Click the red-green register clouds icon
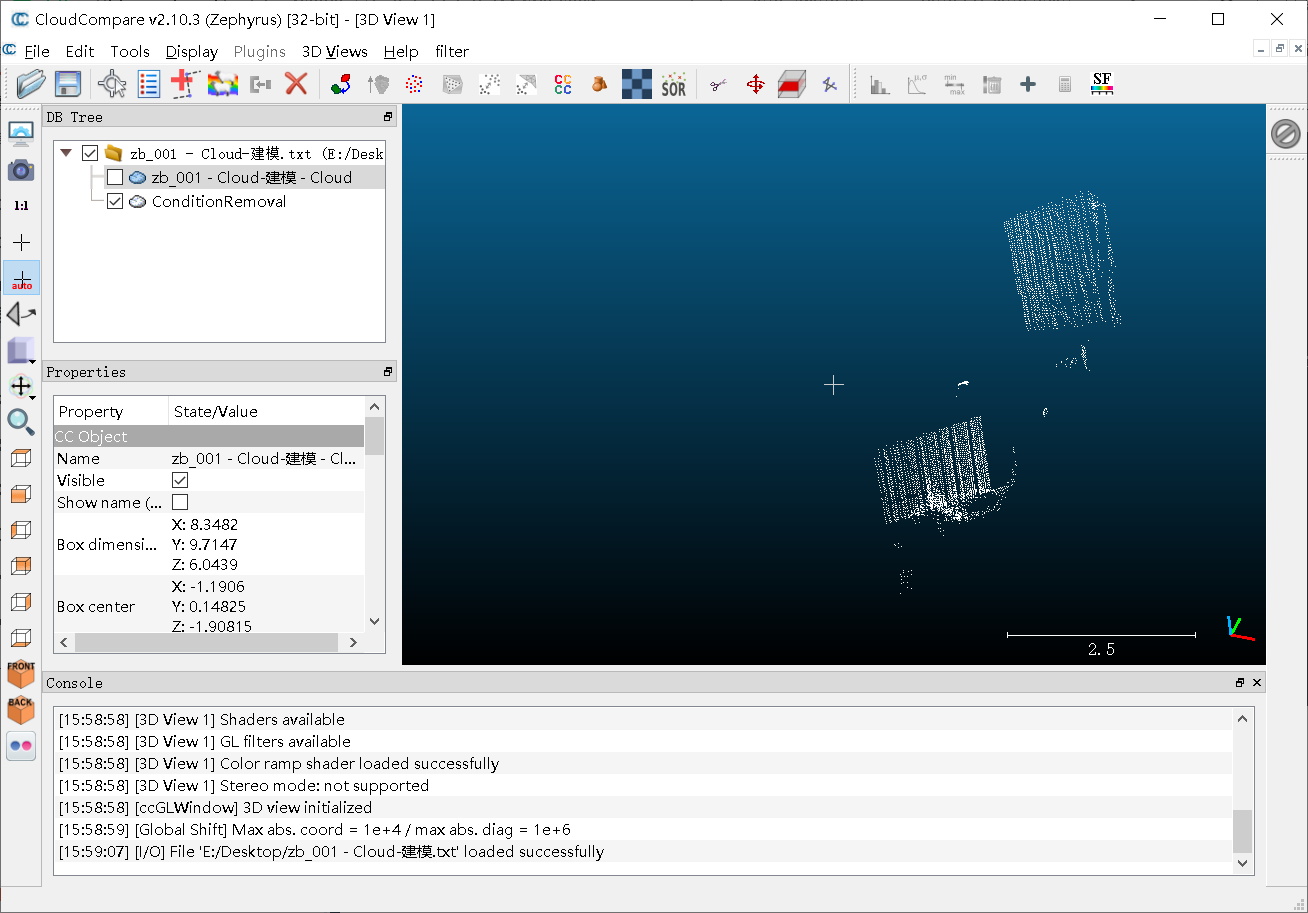 tap(341, 85)
